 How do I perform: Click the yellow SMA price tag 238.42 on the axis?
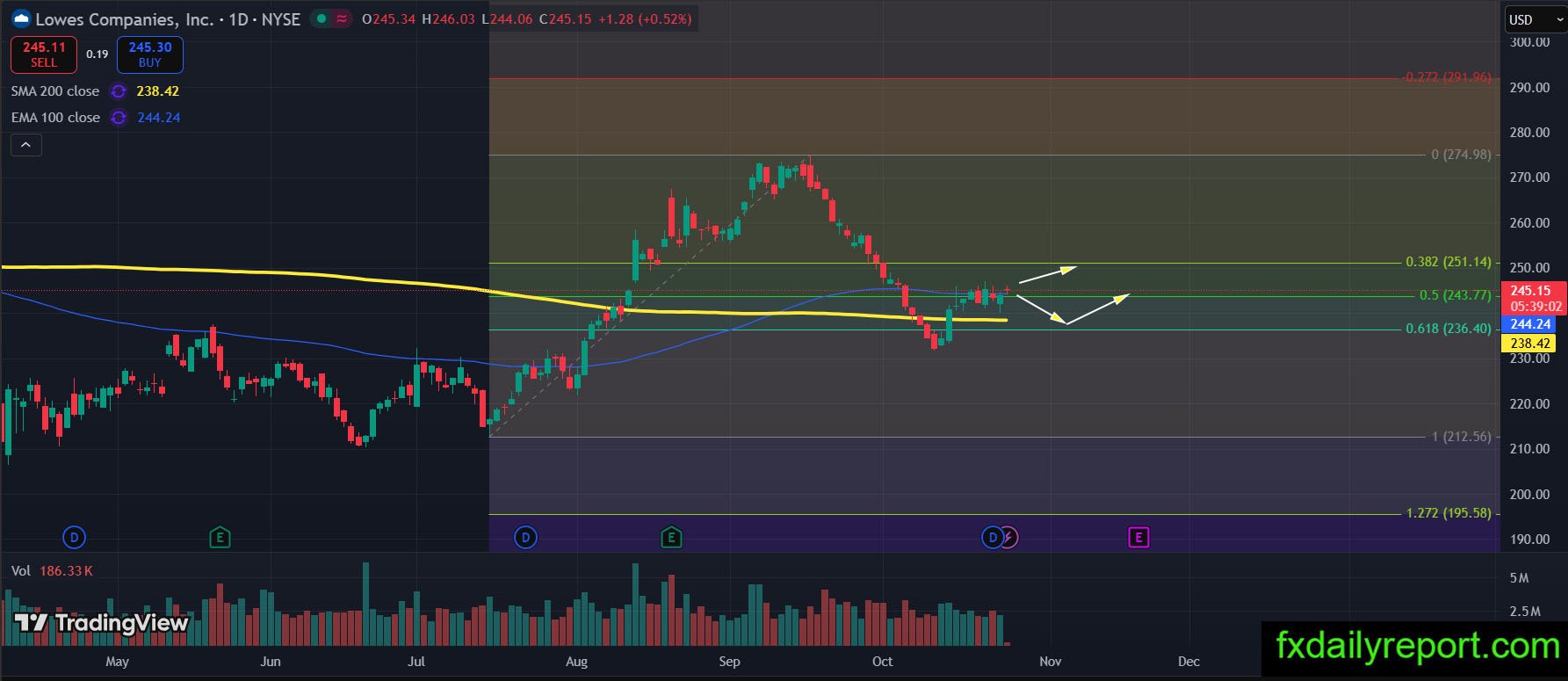point(1530,344)
